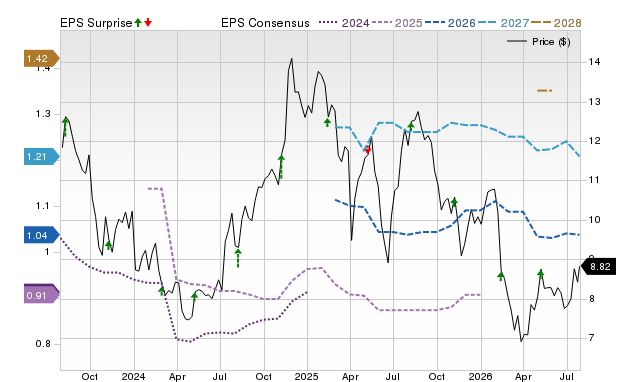The width and height of the screenshot is (640, 382).
Task: Click the 13 label on the price axis
Action: coord(594,102)
